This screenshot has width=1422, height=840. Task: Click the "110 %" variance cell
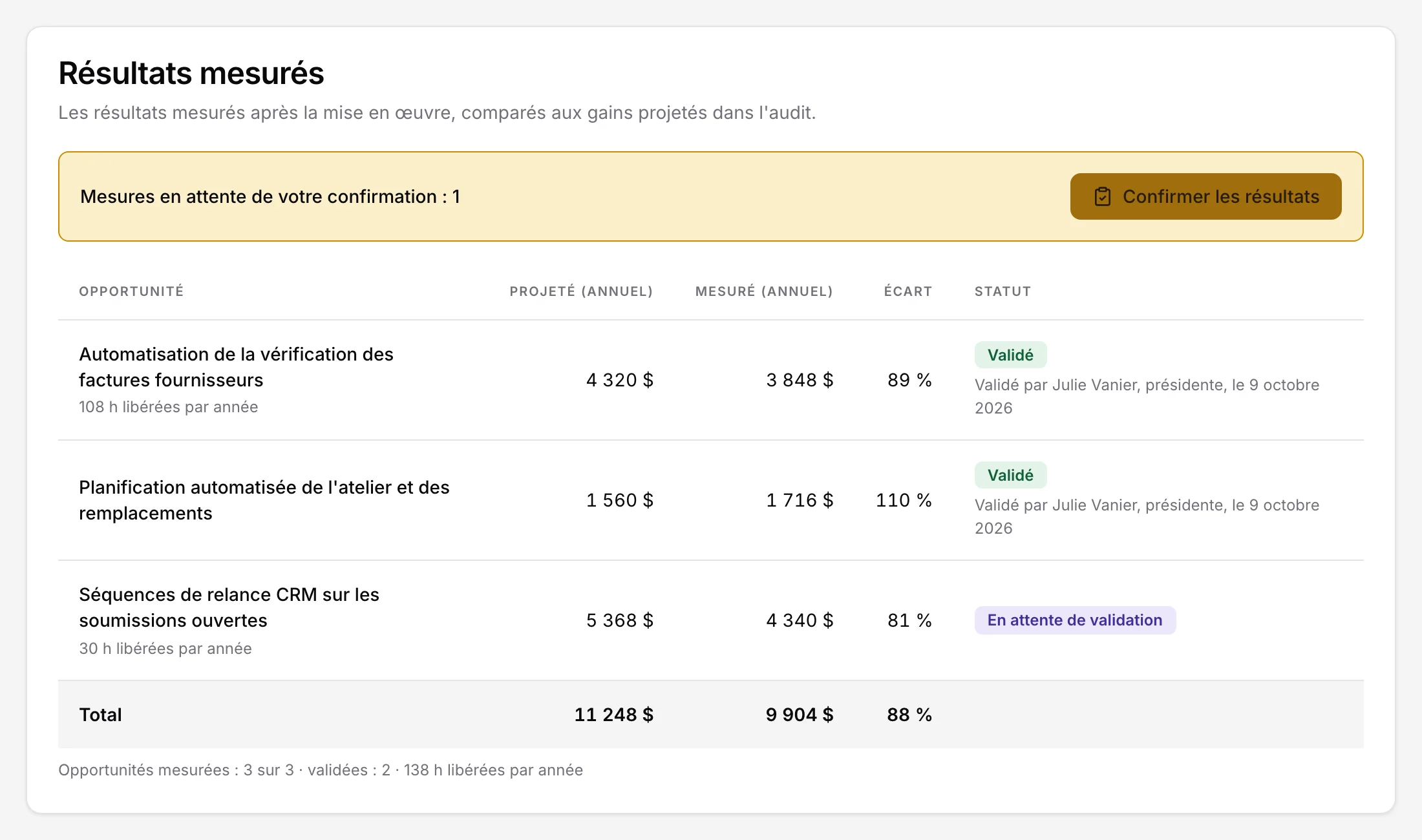click(904, 500)
